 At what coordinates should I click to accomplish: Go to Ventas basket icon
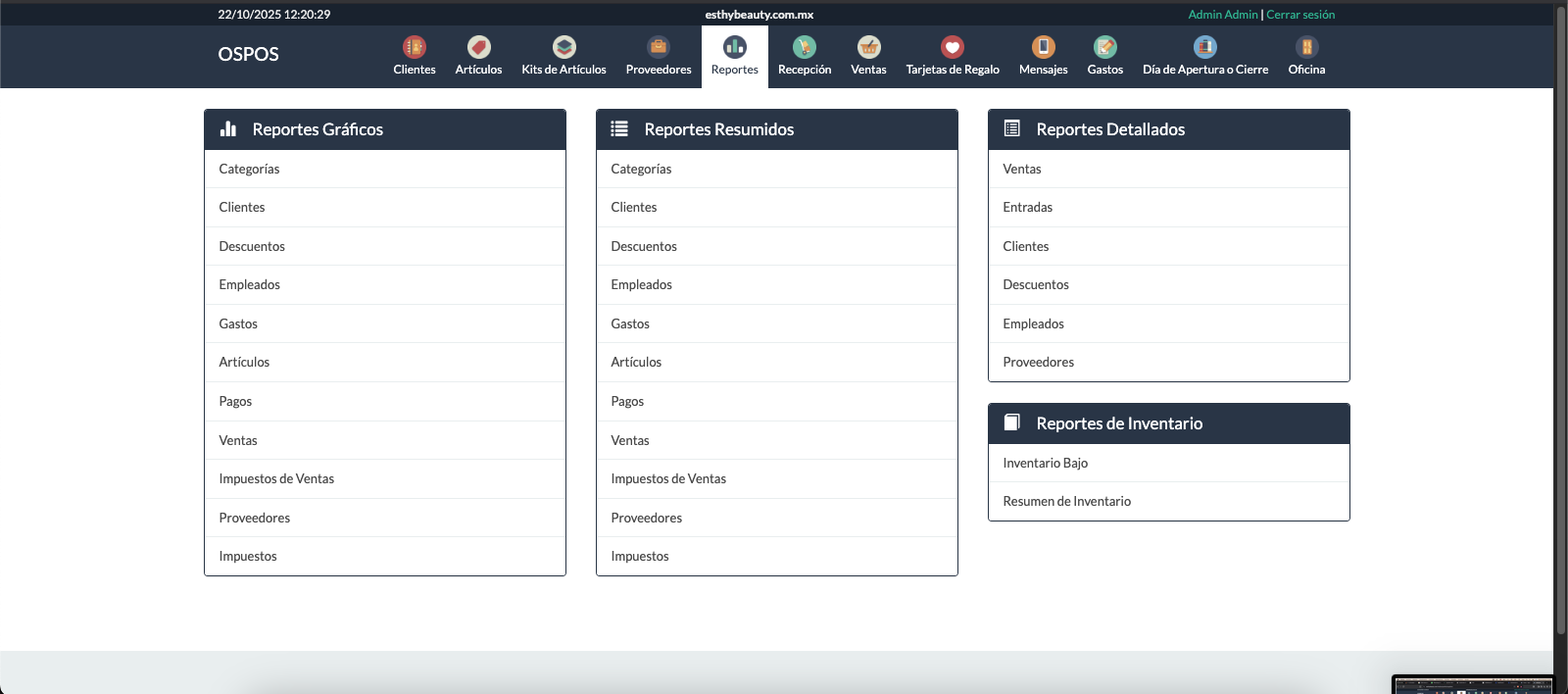click(x=868, y=47)
